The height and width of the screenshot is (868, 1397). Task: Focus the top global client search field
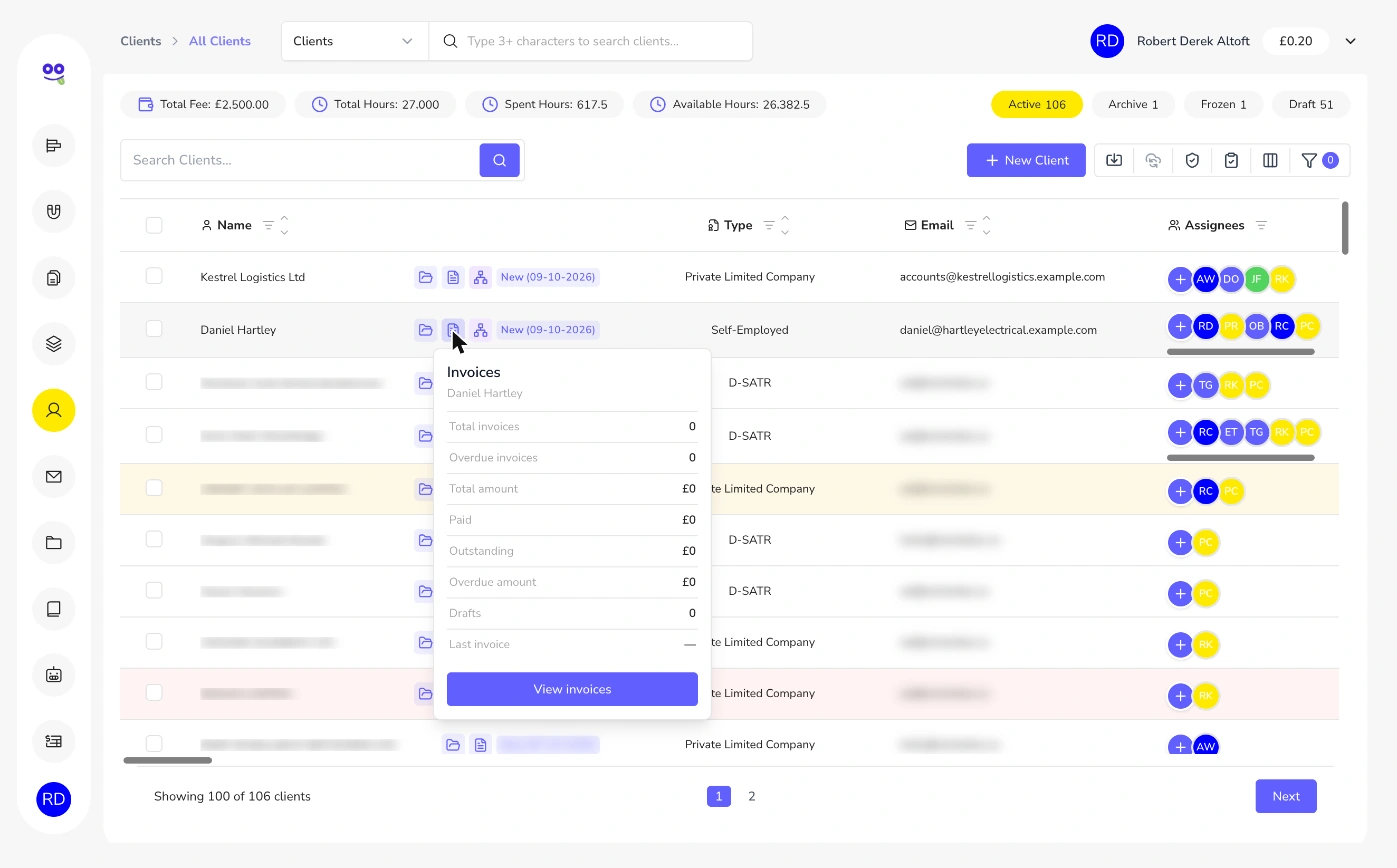591,41
